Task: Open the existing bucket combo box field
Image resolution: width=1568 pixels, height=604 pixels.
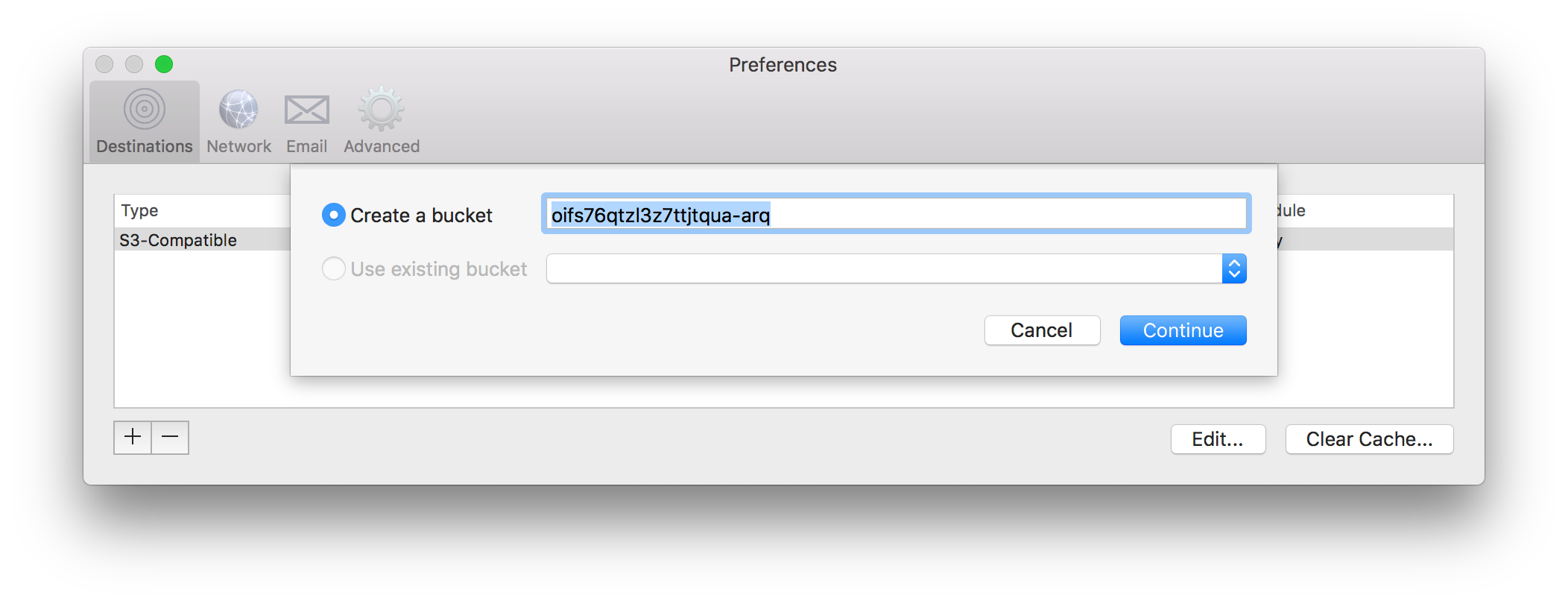Action: (x=896, y=268)
